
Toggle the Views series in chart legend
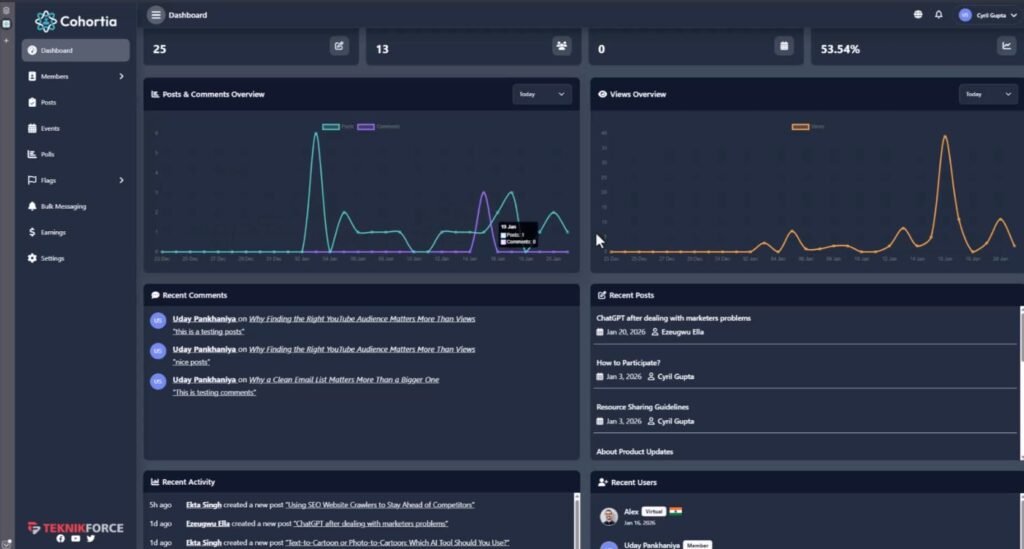[x=801, y=127]
